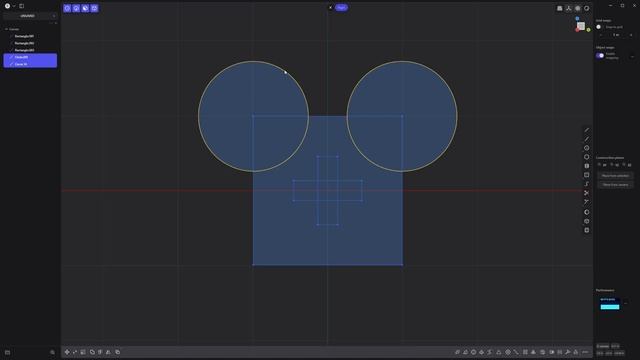This screenshot has height=360, width=640.
Task: Toggle visibility check of first Rectangle
Action: tap(11, 36)
